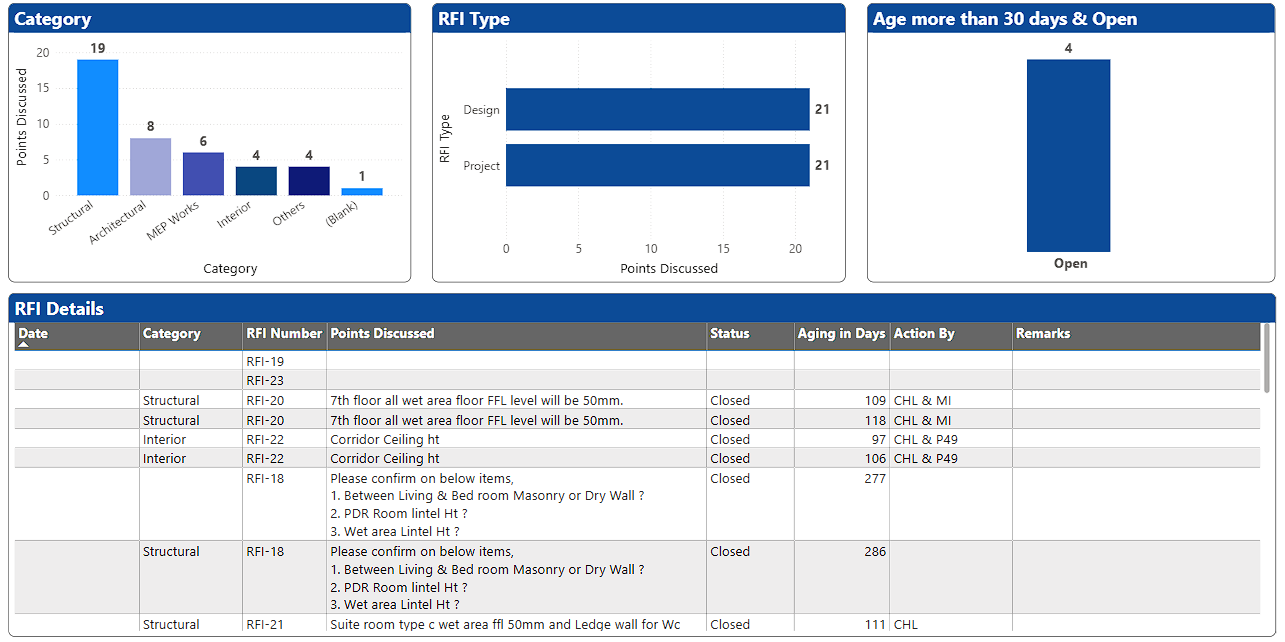Pick the Interior category bar
Screen dimensions: 1285x642
[256, 181]
